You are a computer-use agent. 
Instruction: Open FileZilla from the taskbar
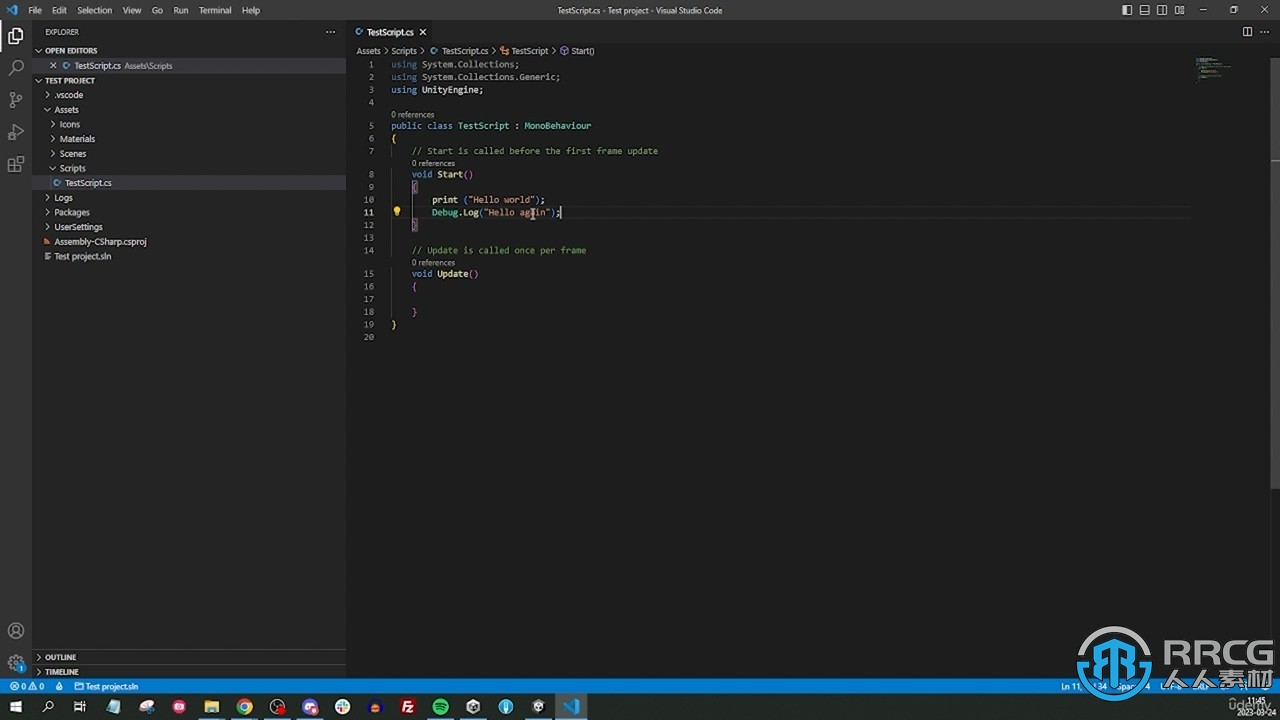pyautogui.click(x=407, y=707)
